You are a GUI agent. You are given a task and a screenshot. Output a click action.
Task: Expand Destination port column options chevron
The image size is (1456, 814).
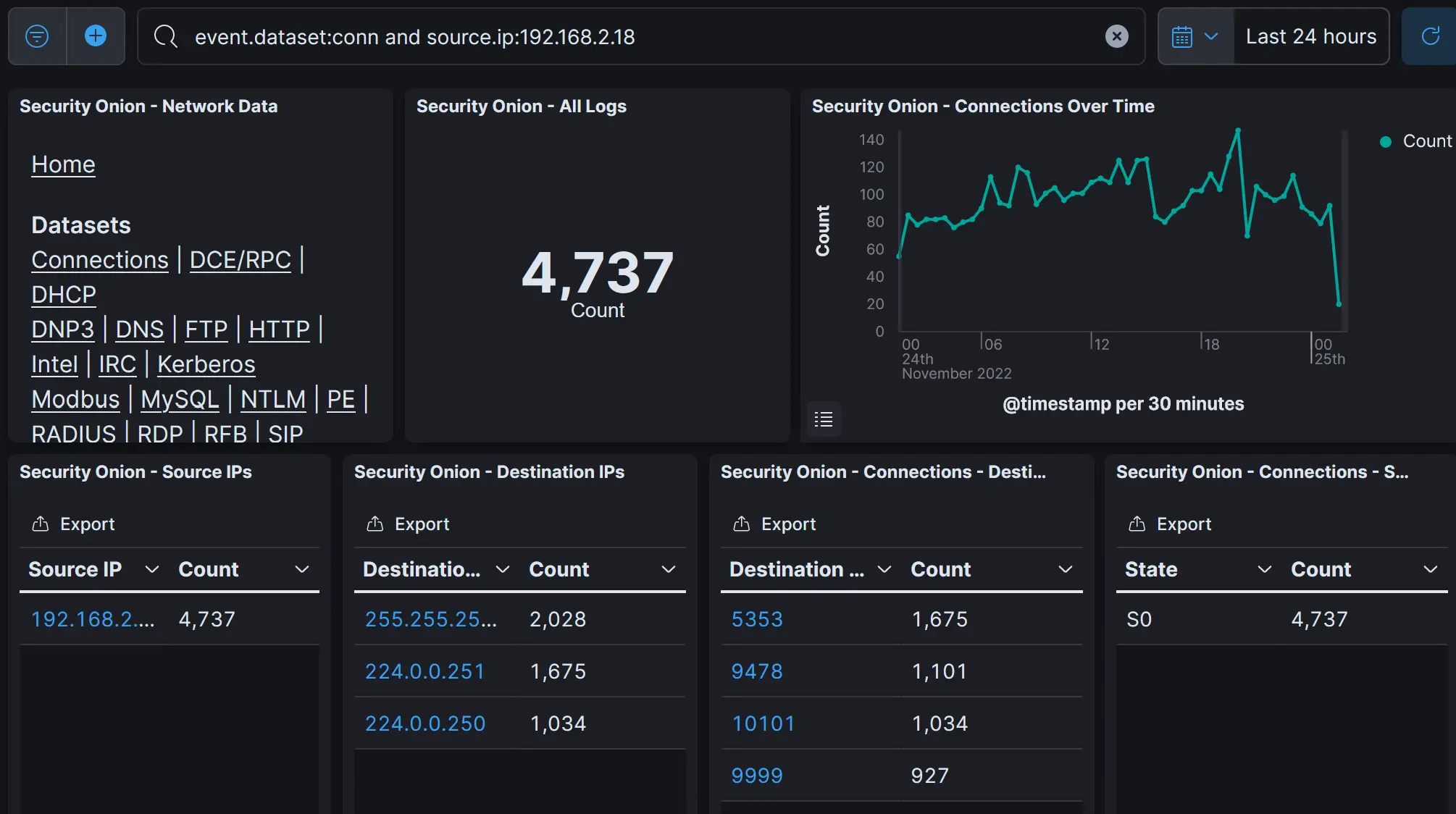[x=884, y=569]
